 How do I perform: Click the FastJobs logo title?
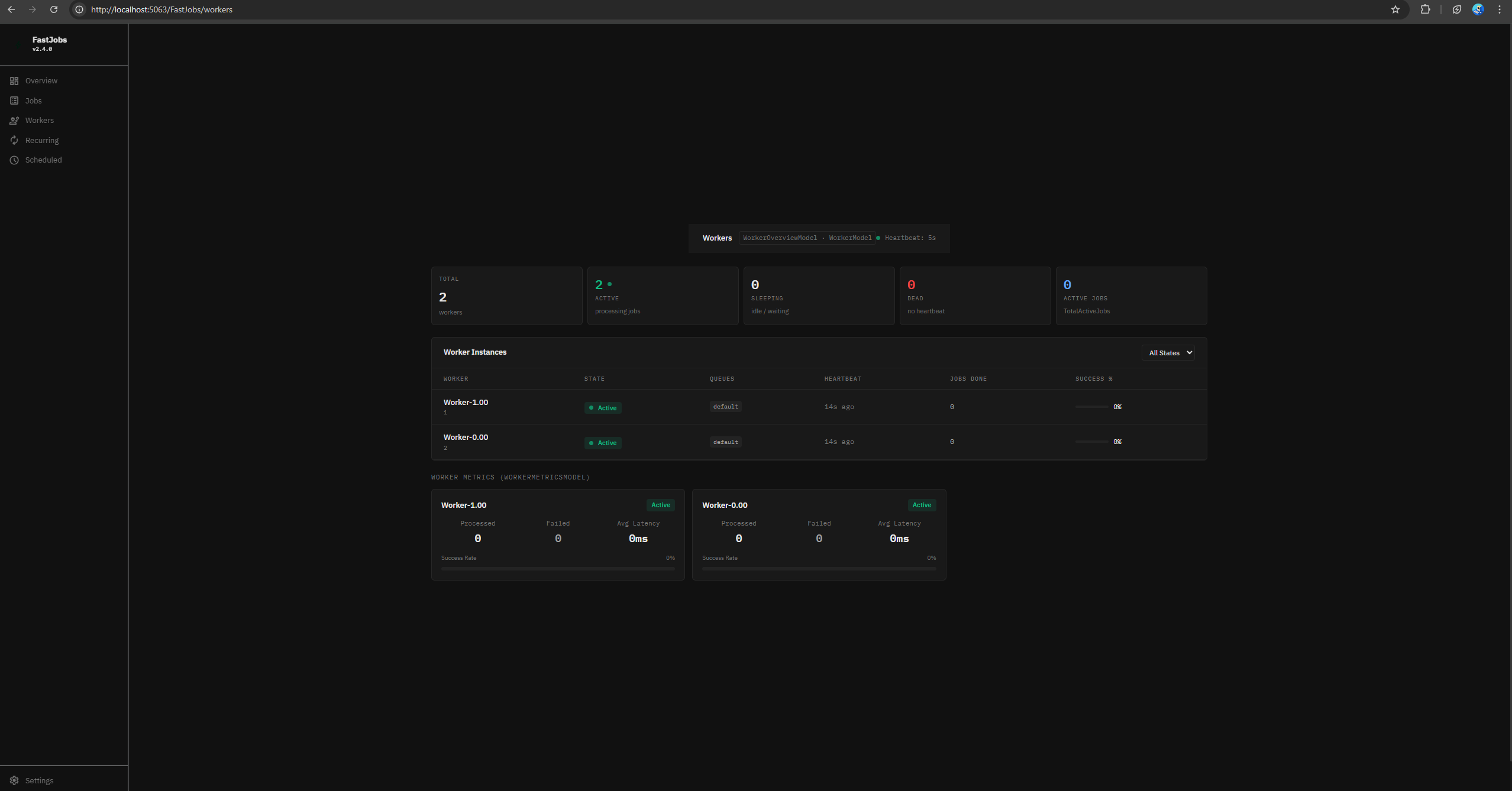(50, 40)
